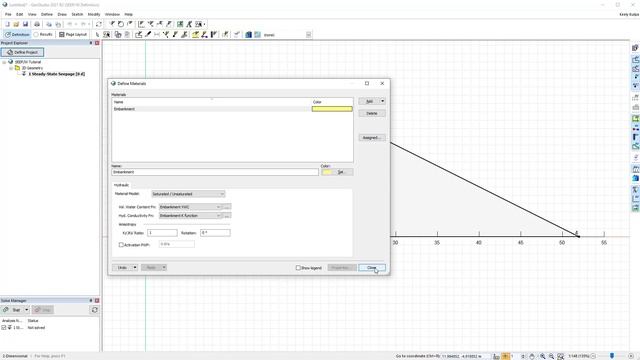The height and width of the screenshot is (360, 640).
Task: Open the File menu
Action: tap(8, 14)
